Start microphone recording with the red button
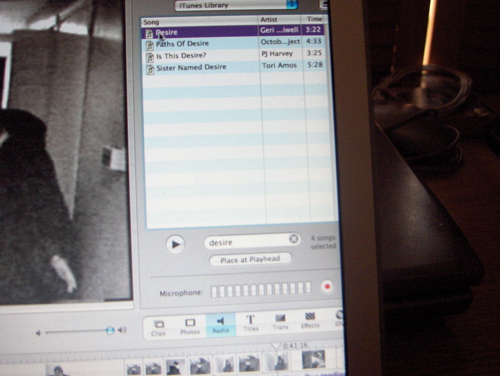 tap(327, 286)
